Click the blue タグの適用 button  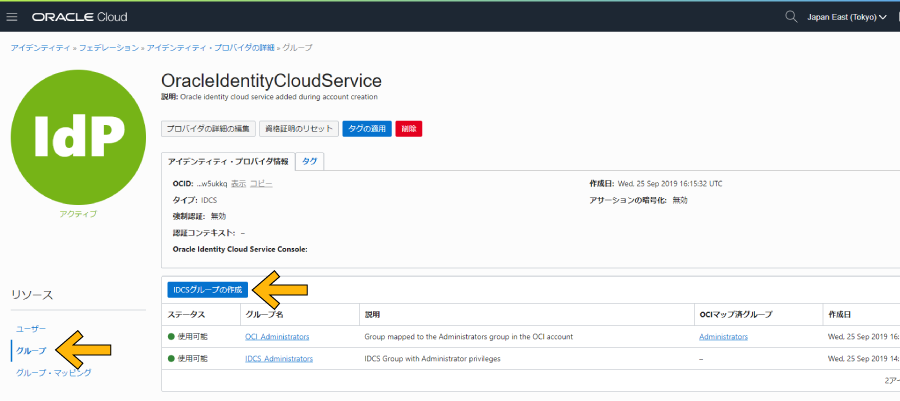[x=367, y=129]
